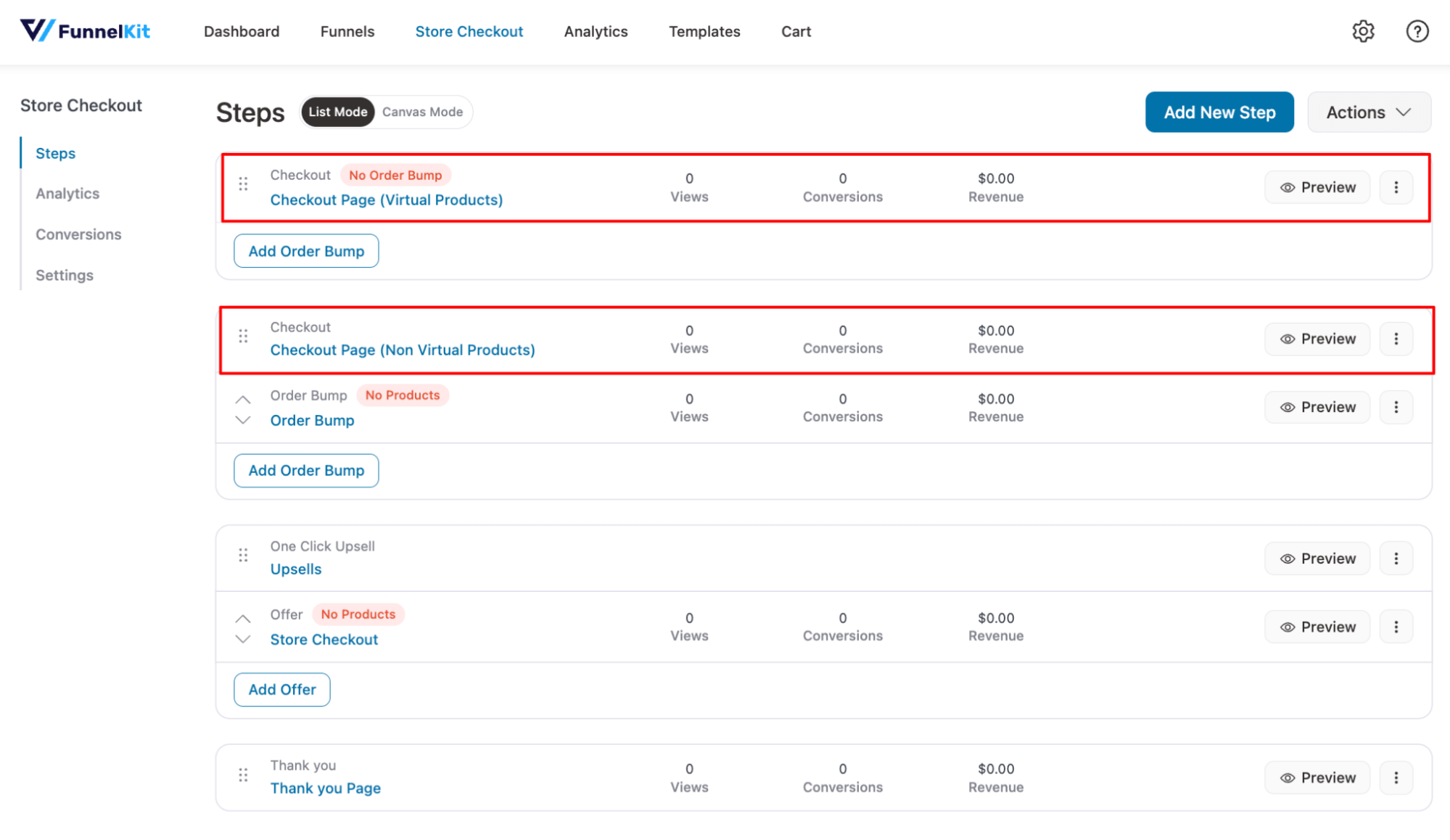This screenshot has height=840, width=1450.
Task: Click drag handle beside Upsells step
Action: 243,556
